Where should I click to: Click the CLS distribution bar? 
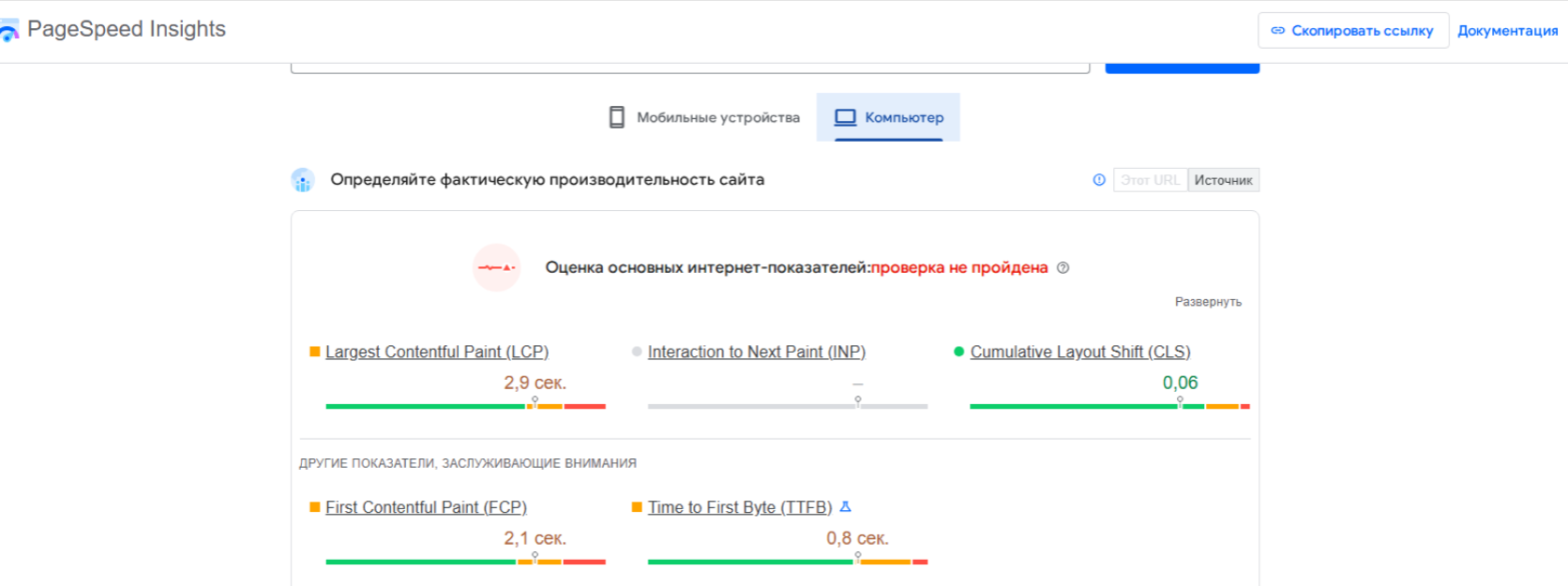click(1109, 406)
